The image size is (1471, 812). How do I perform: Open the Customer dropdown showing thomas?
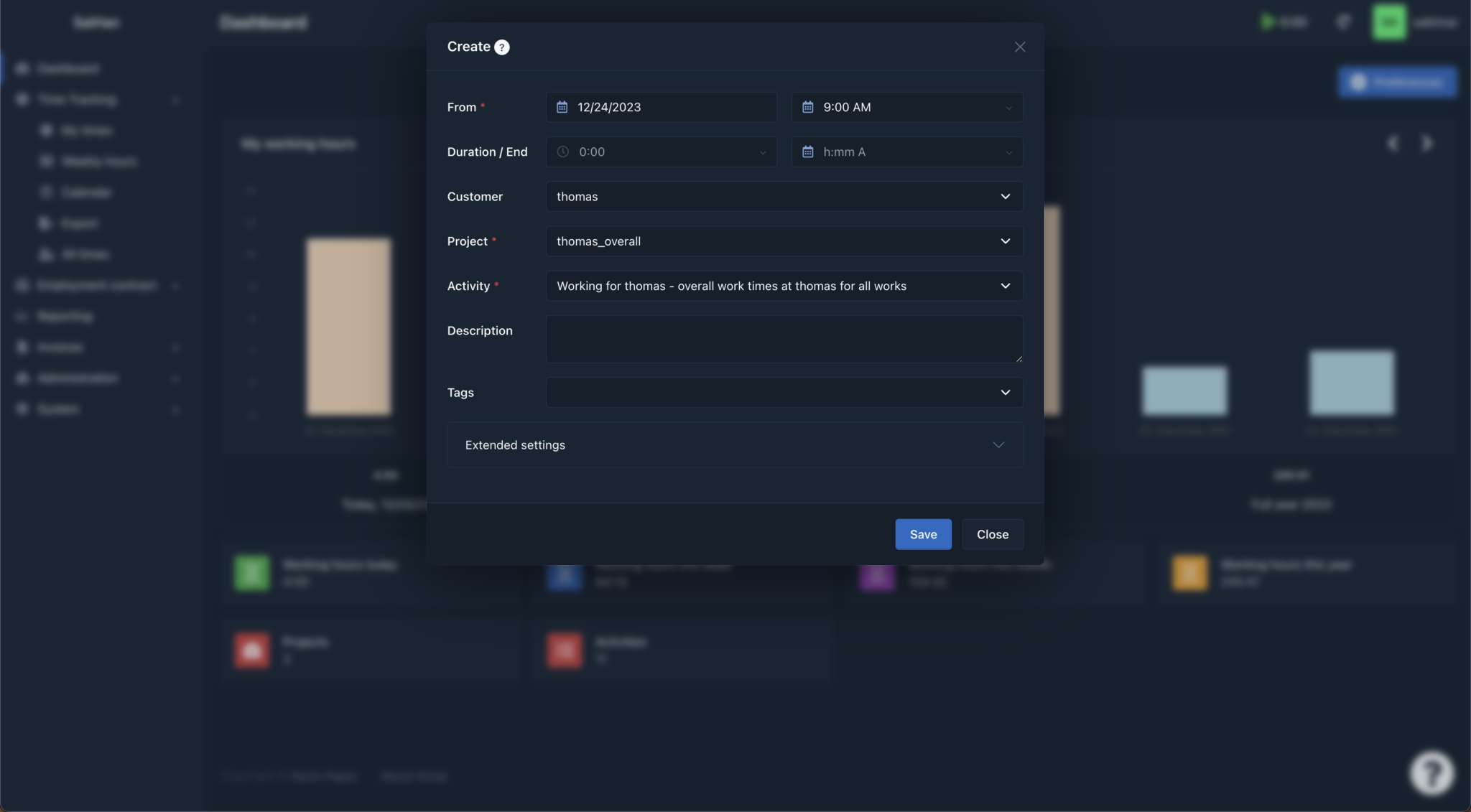coord(784,196)
